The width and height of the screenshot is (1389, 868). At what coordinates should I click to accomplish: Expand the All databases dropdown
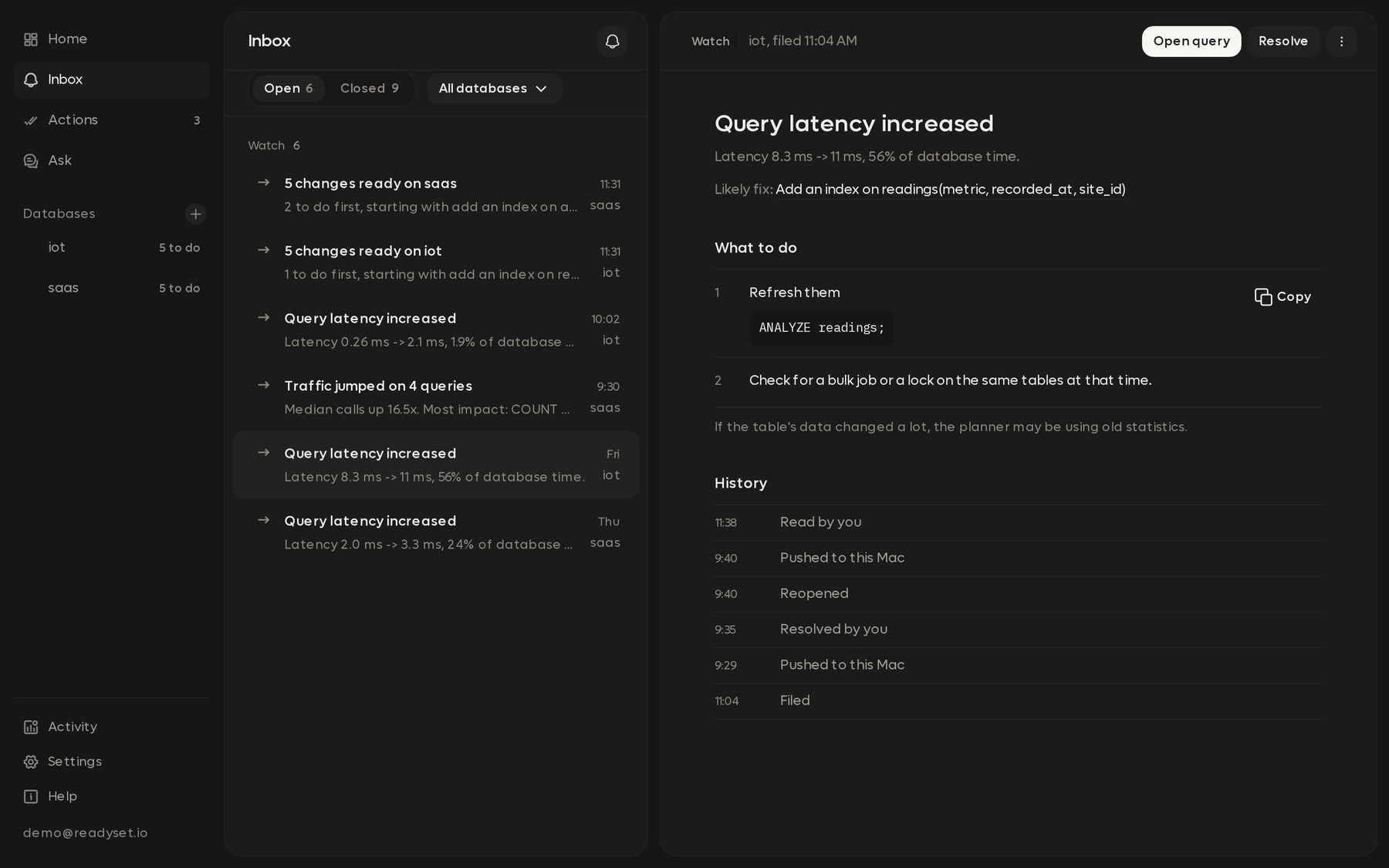point(494,89)
